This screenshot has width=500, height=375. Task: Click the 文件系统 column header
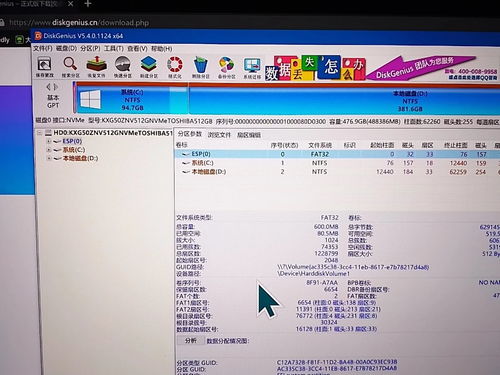pos(320,145)
